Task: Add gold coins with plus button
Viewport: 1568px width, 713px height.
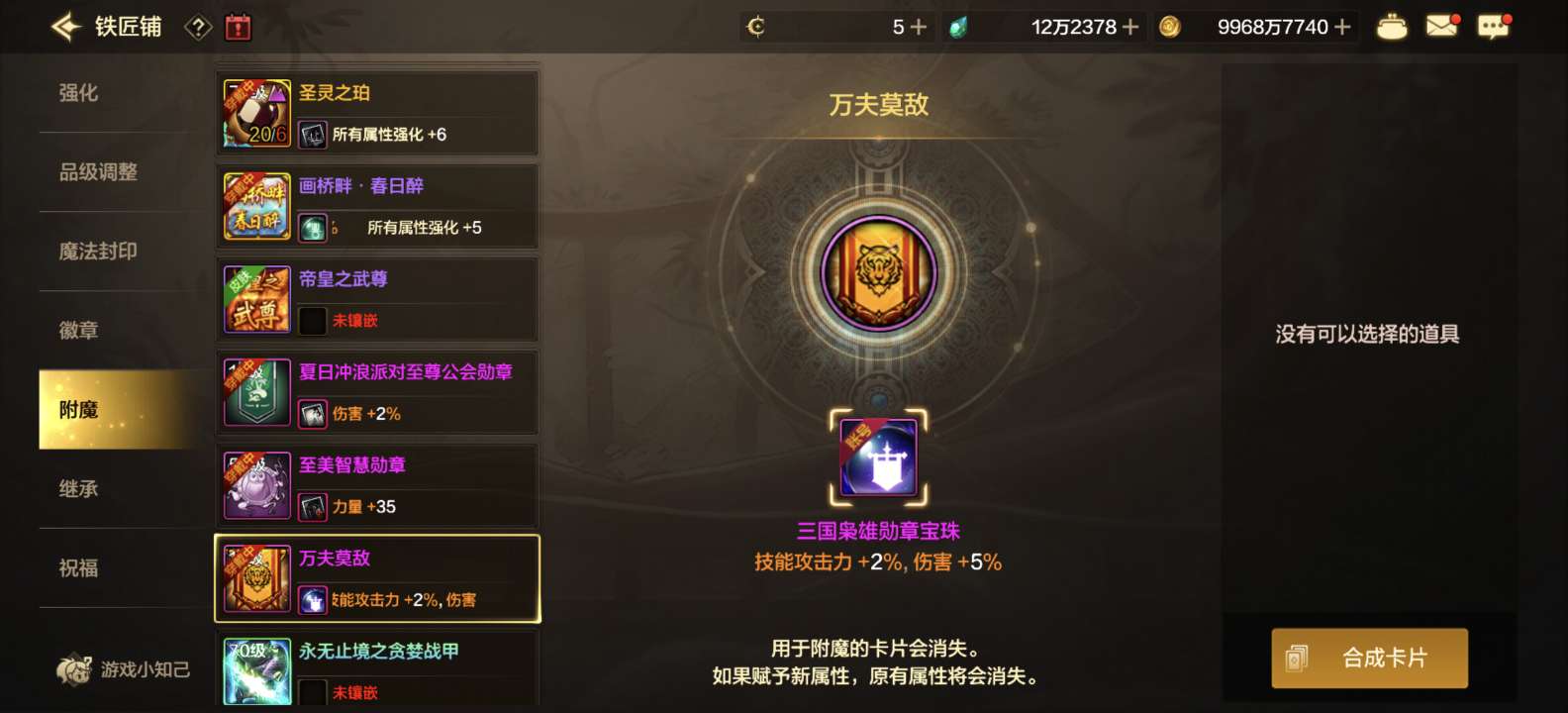Action: pos(1342,27)
